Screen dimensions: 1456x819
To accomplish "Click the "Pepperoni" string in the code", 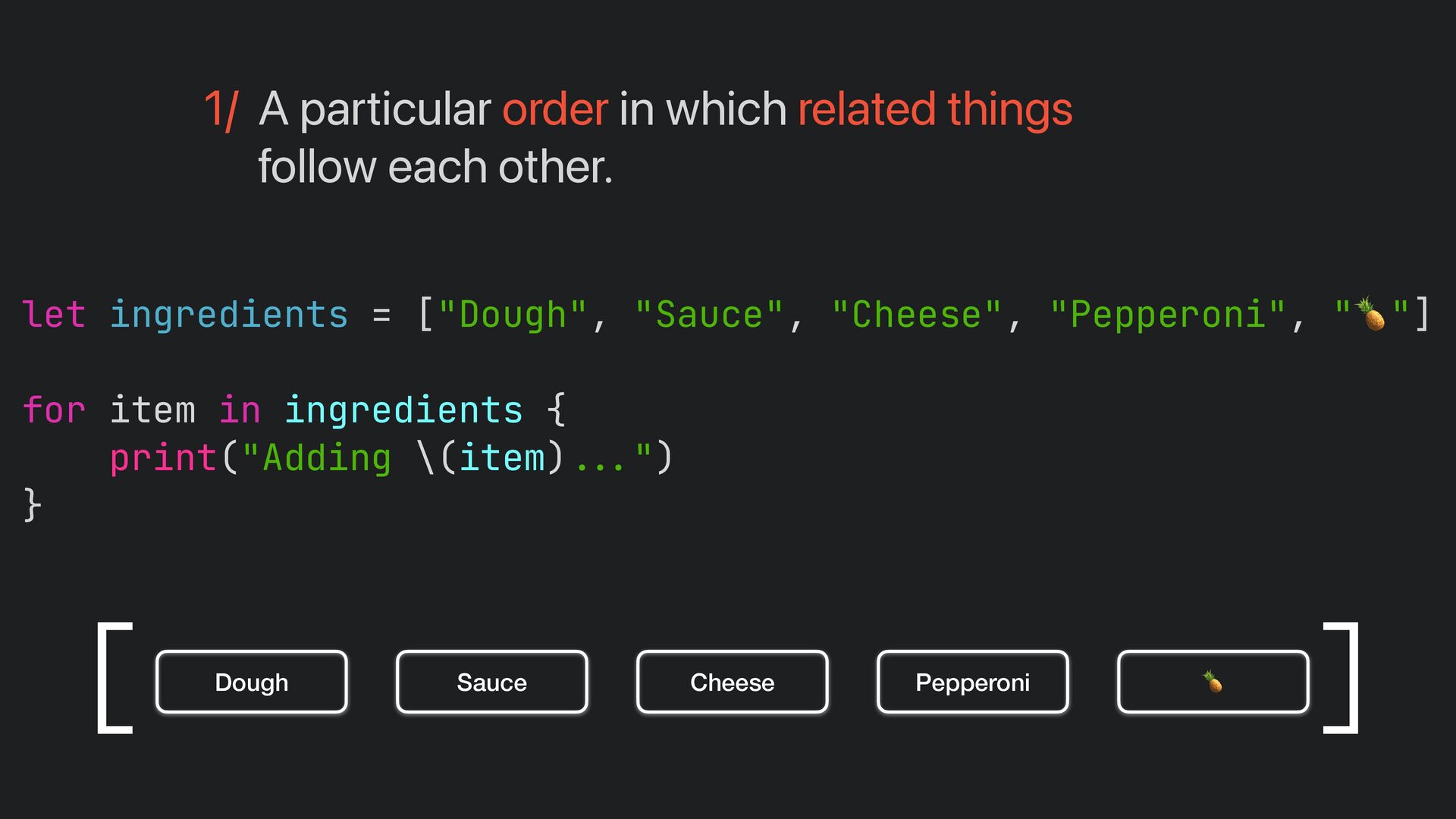I will coord(1168,315).
